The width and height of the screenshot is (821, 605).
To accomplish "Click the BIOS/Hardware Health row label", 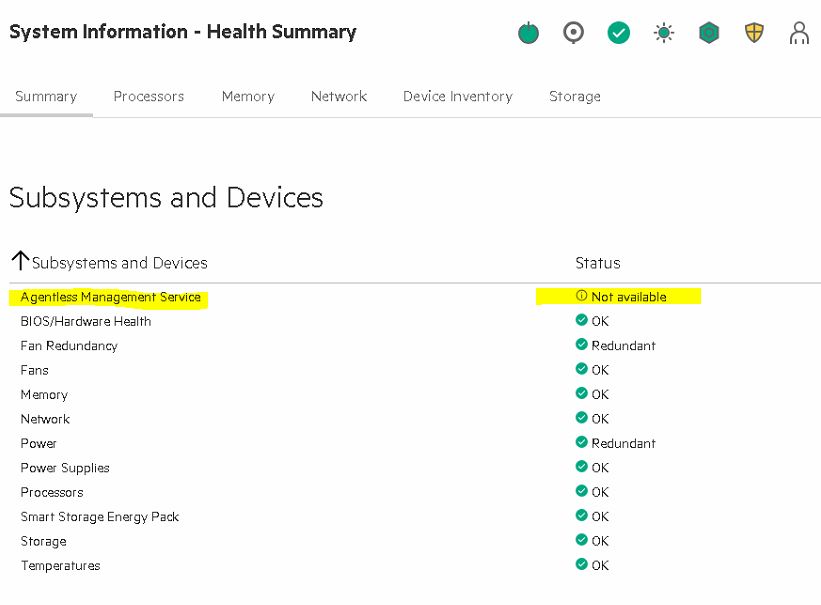I will click(86, 321).
